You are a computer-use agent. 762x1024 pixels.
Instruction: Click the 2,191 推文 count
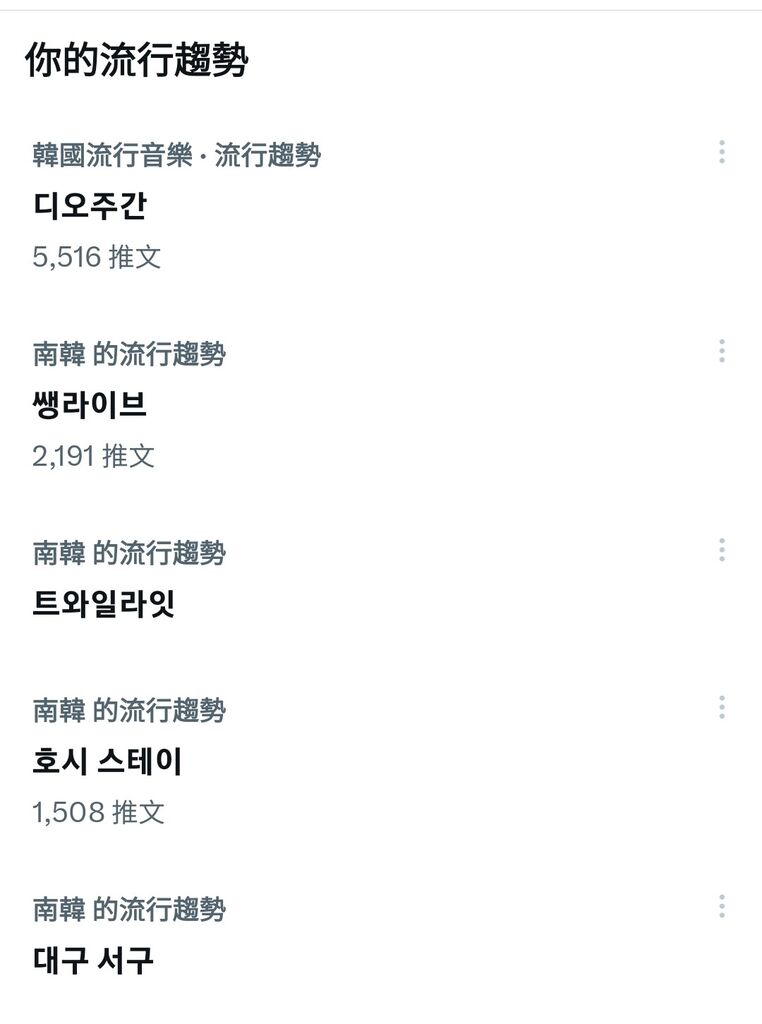(x=93, y=456)
